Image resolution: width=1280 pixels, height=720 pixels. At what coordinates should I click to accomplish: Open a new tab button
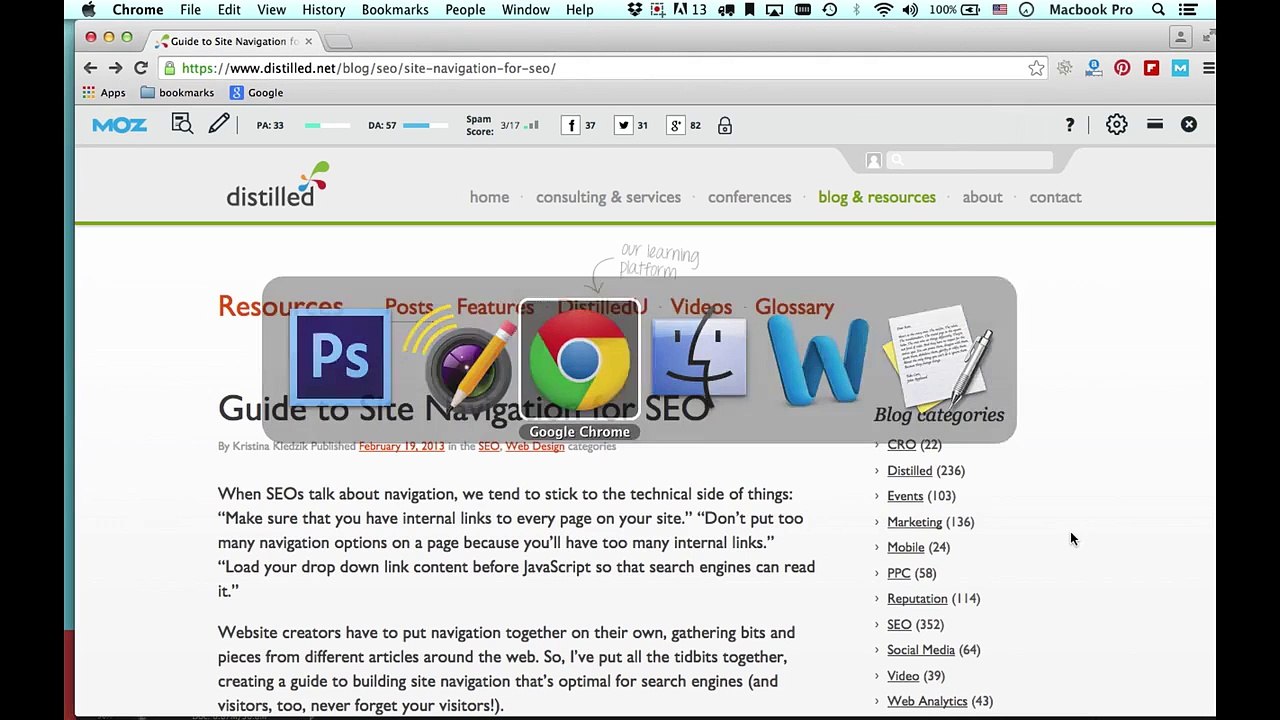pos(339,41)
